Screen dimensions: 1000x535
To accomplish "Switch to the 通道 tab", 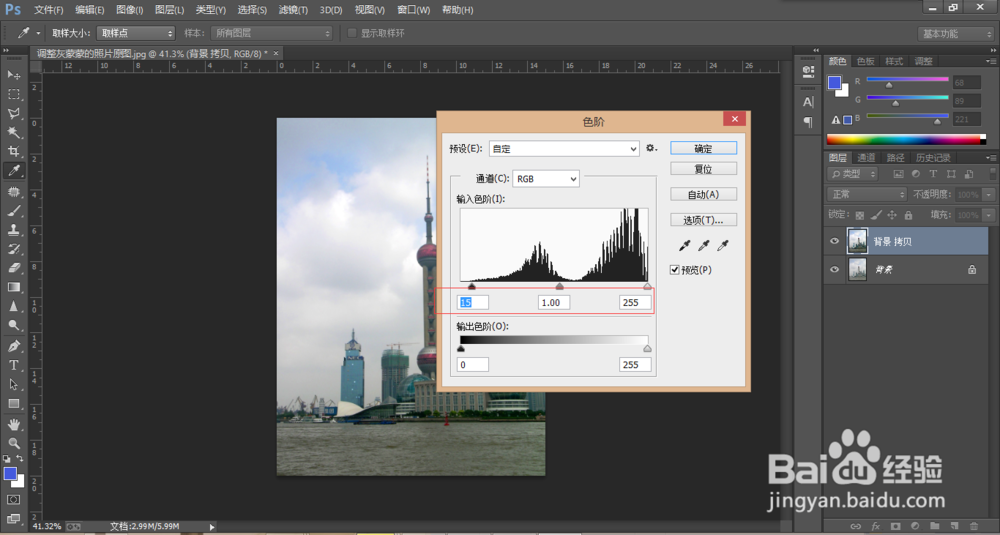I will (866, 158).
